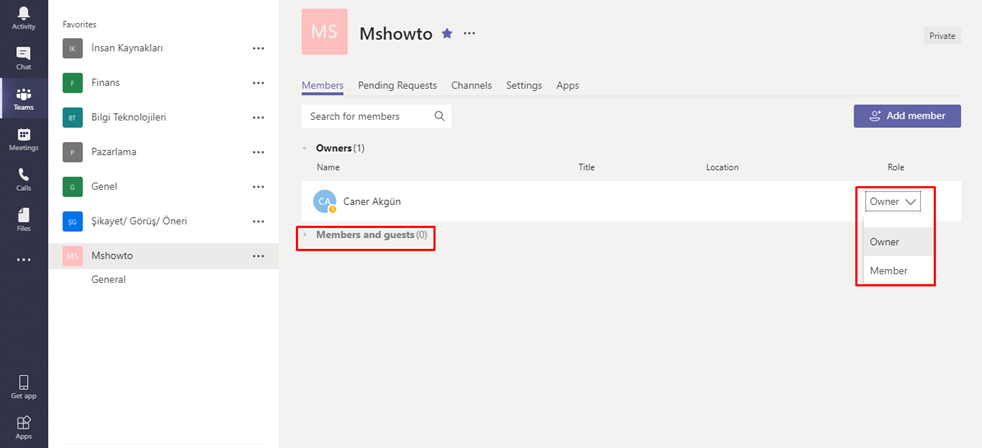Click the Mshowto team title heading
The image size is (982, 448).
(396, 34)
